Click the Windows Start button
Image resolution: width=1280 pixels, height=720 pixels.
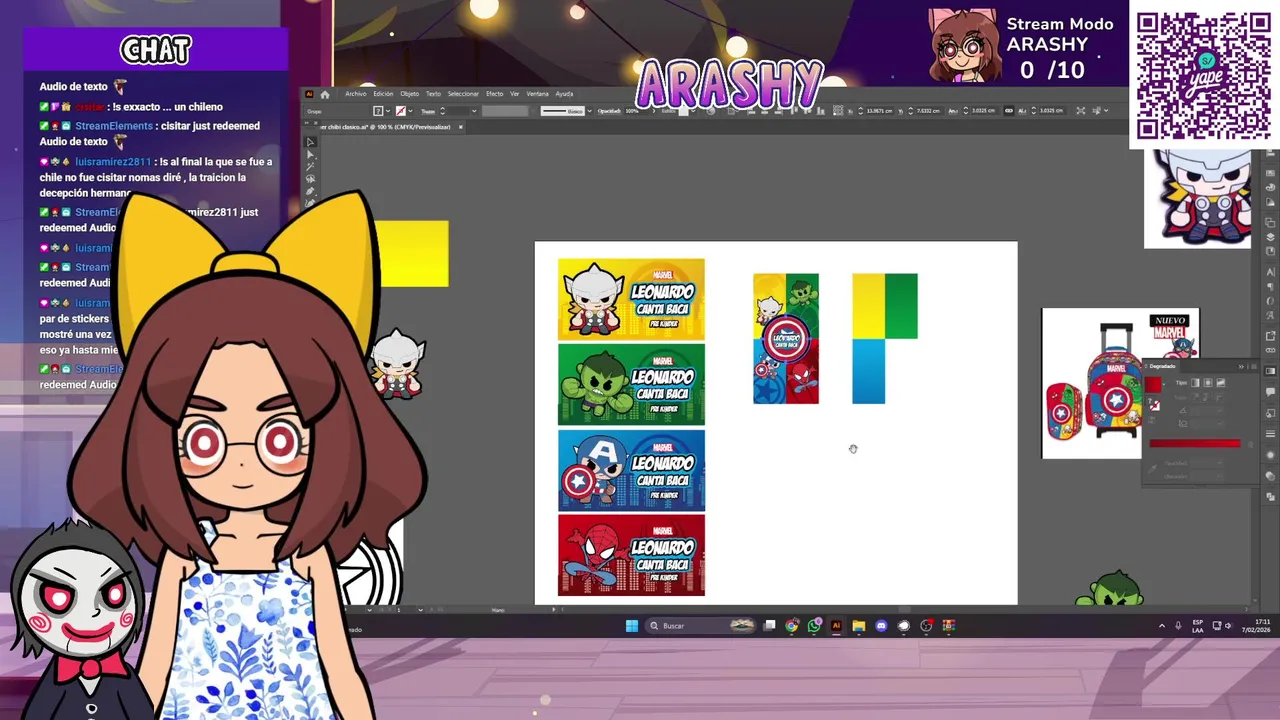[x=631, y=626]
